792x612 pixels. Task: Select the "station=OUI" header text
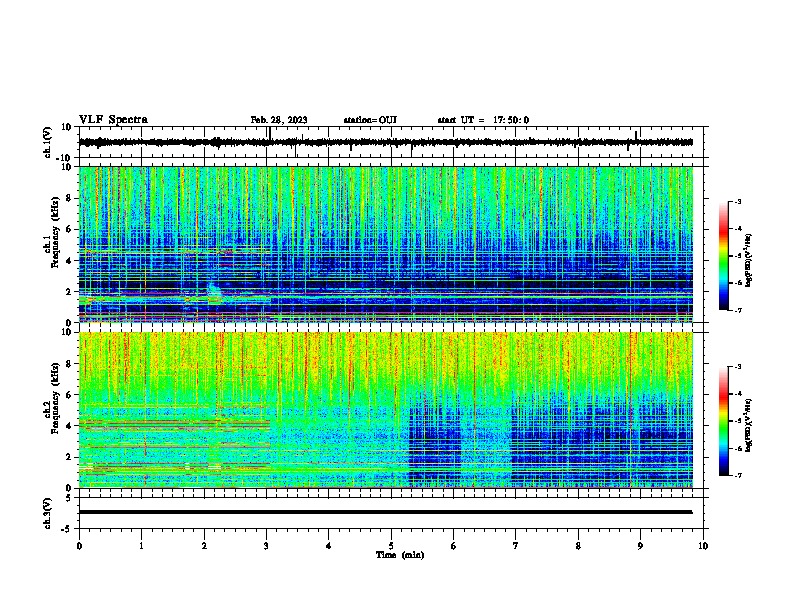click(x=370, y=120)
